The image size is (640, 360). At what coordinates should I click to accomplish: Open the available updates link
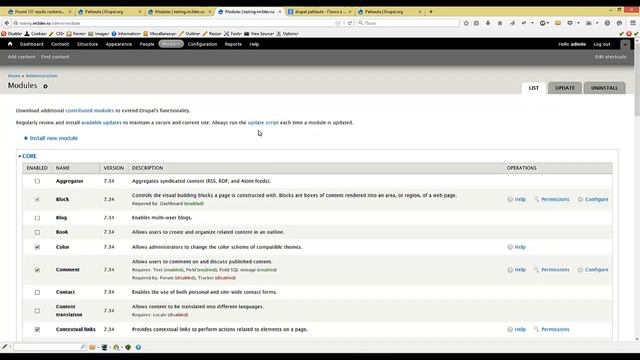click(101, 122)
